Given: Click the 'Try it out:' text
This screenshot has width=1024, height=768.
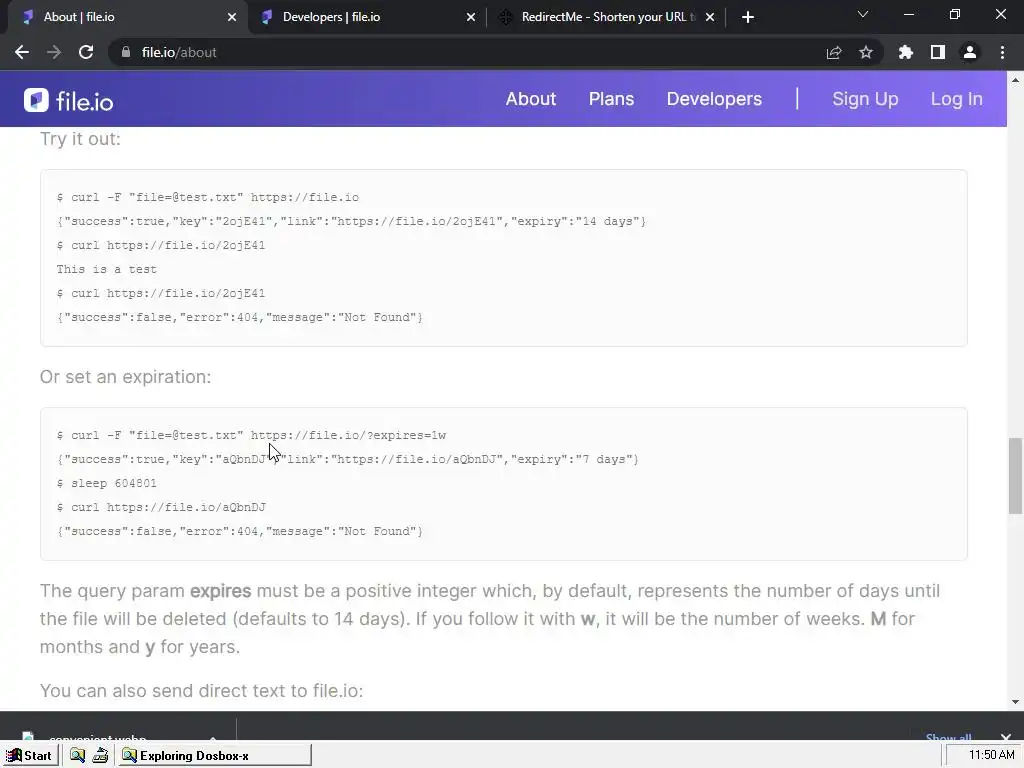Looking at the screenshot, I should pyautogui.click(x=80, y=138).
